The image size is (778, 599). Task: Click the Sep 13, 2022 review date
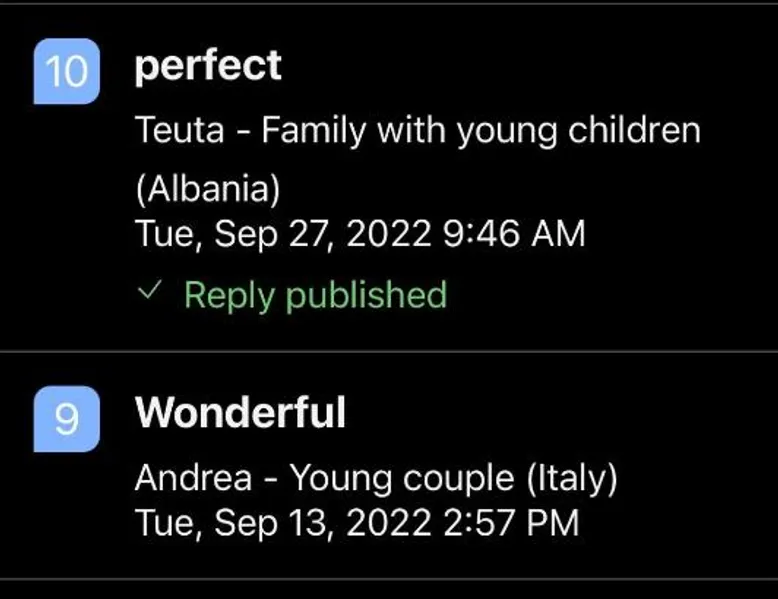pos(323,523)
